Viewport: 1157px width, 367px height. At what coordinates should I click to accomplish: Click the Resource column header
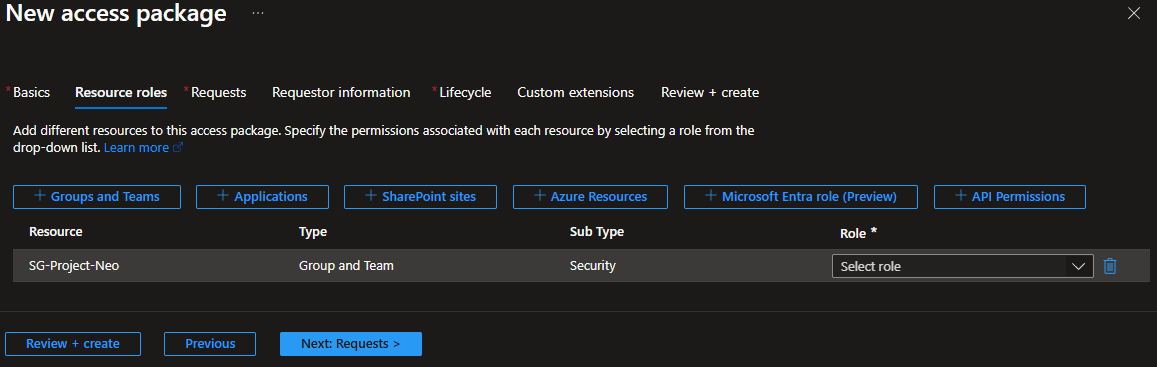[x=55, y=232]
